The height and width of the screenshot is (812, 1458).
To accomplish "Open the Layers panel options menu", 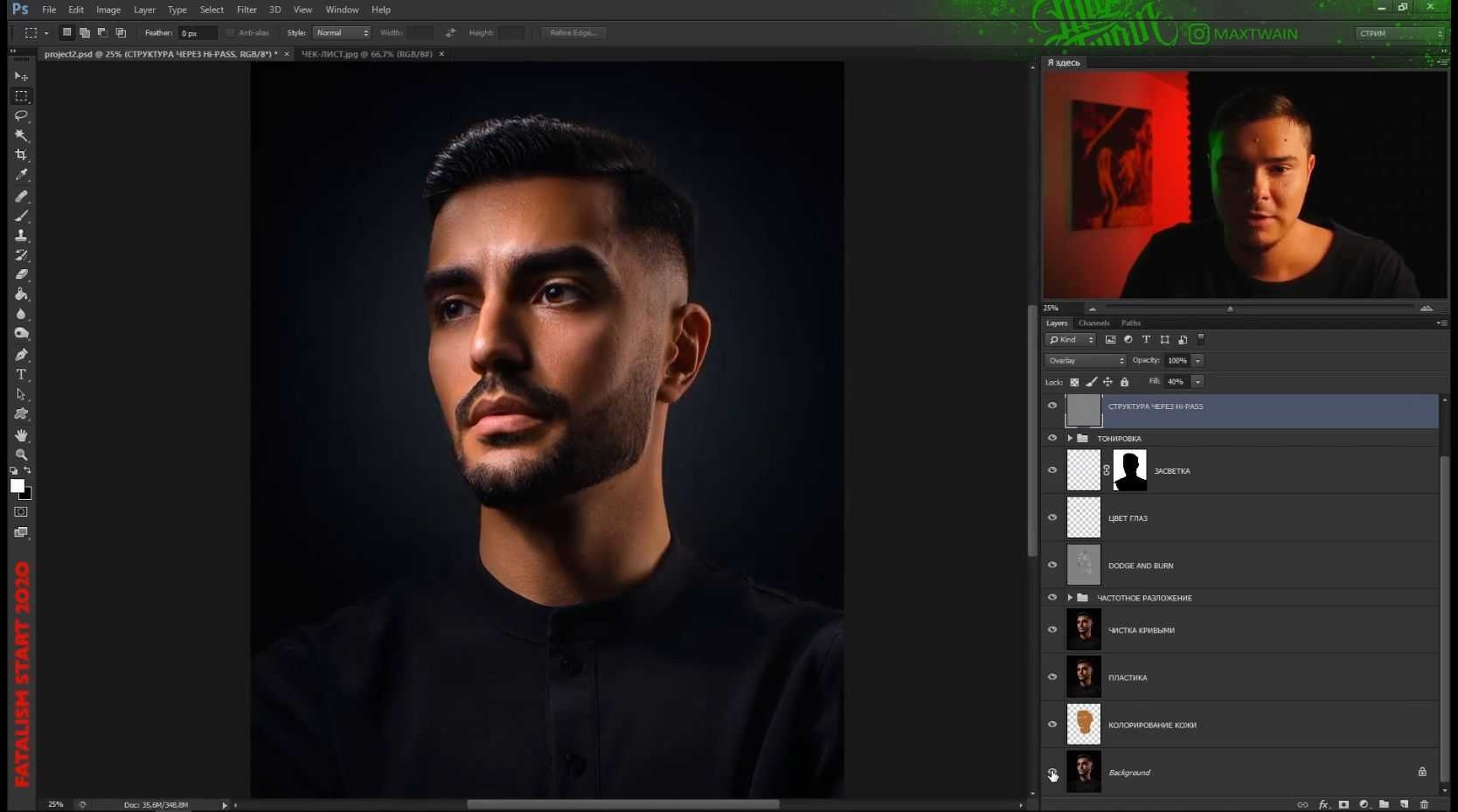I will 1441,323.
